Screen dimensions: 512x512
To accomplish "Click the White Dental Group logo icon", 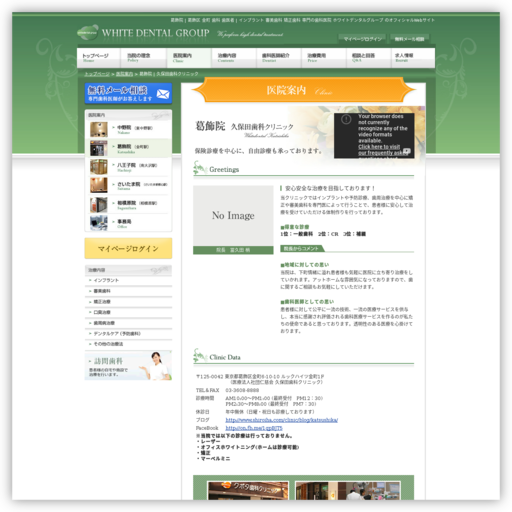I will pos(88,32).
